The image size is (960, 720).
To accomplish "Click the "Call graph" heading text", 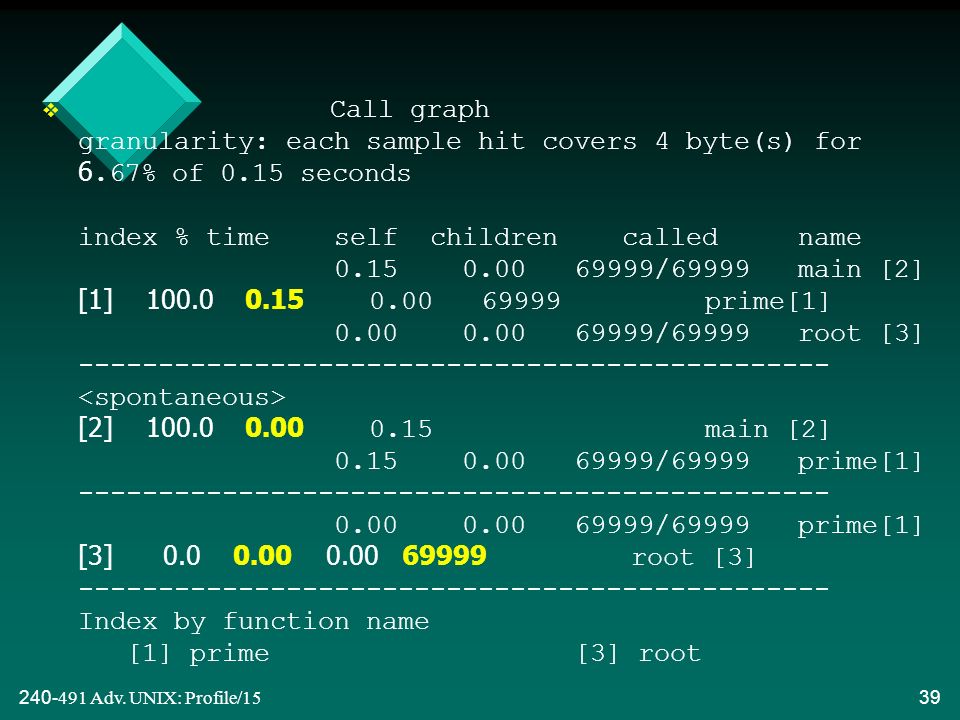I will tap(410, 110).
